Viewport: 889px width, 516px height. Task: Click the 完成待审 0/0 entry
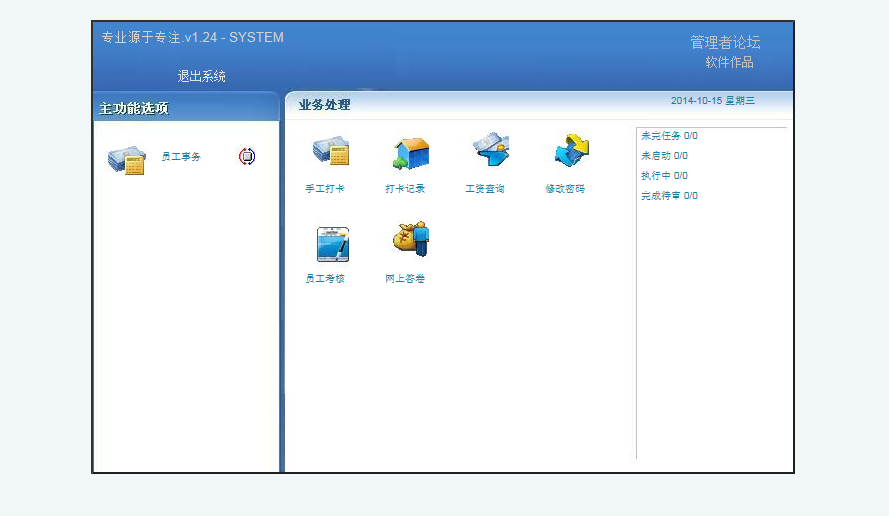669,196
